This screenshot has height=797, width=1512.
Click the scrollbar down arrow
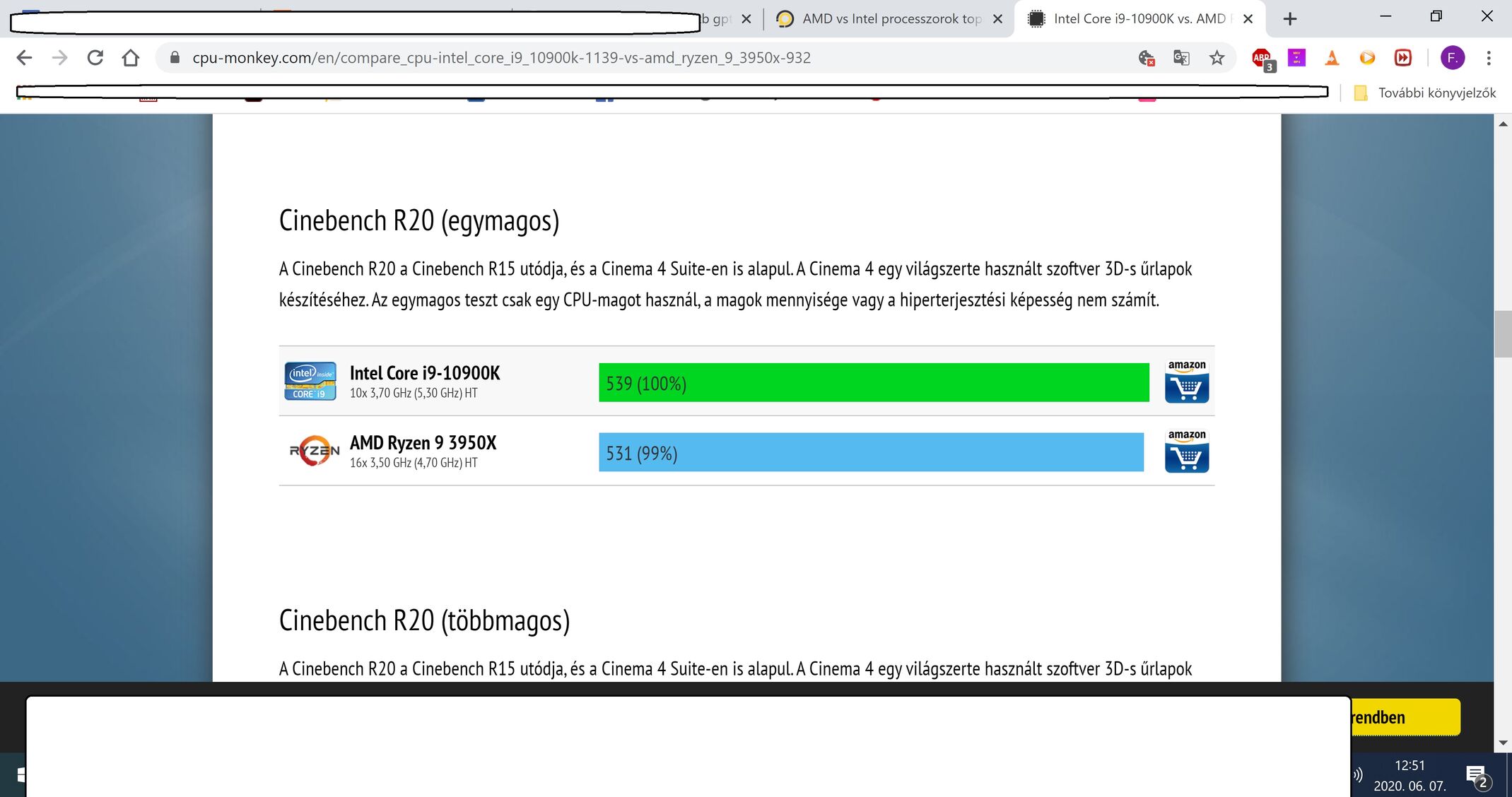pos(1503,743)
